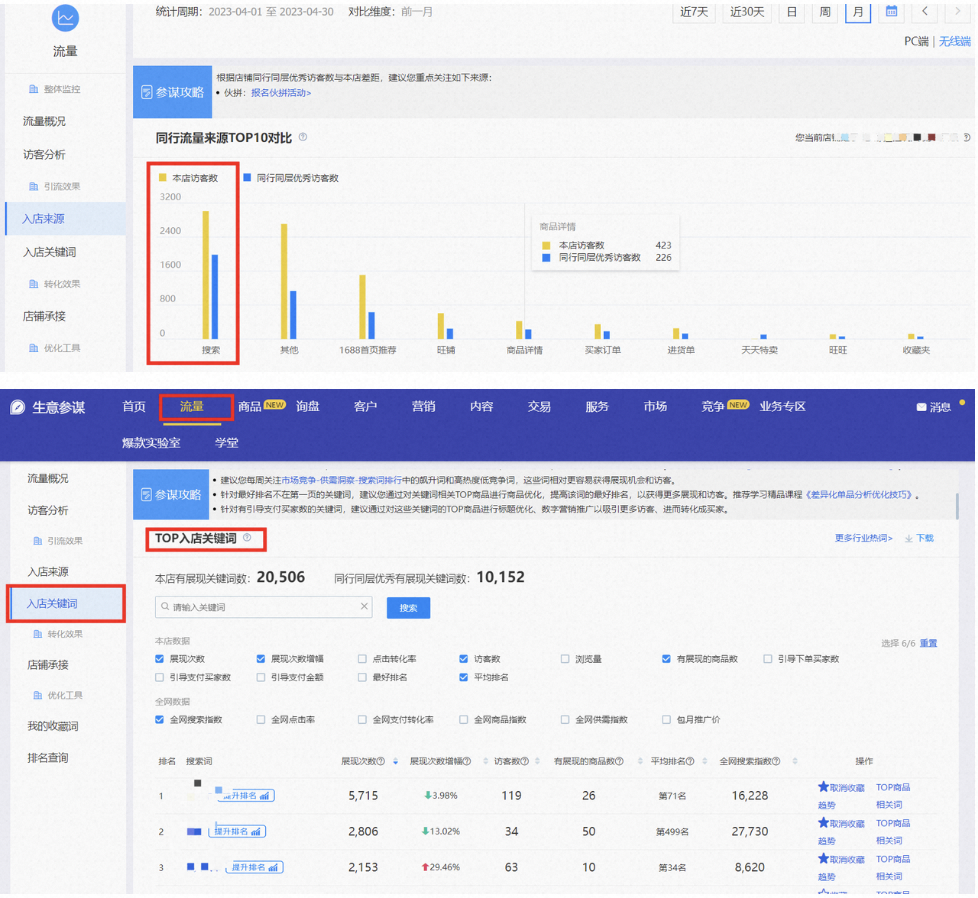Click the previous period arrow button
The image size is (978, 898).
click(926, 12)
